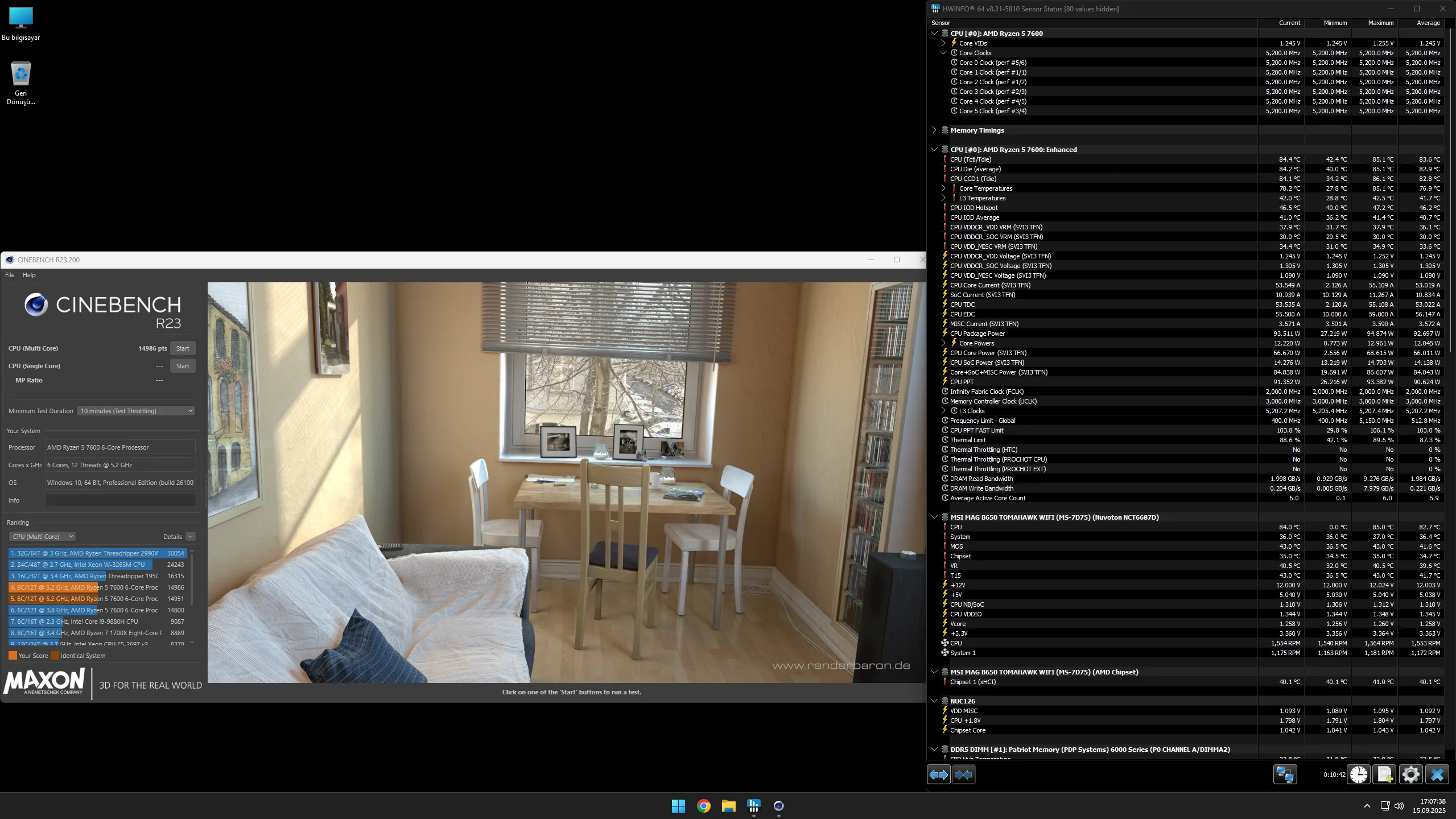The width and height of the screenshot is (1456, 819).
Task: Start sensor logging with document-plus icon
Action: pos(1385,775)
